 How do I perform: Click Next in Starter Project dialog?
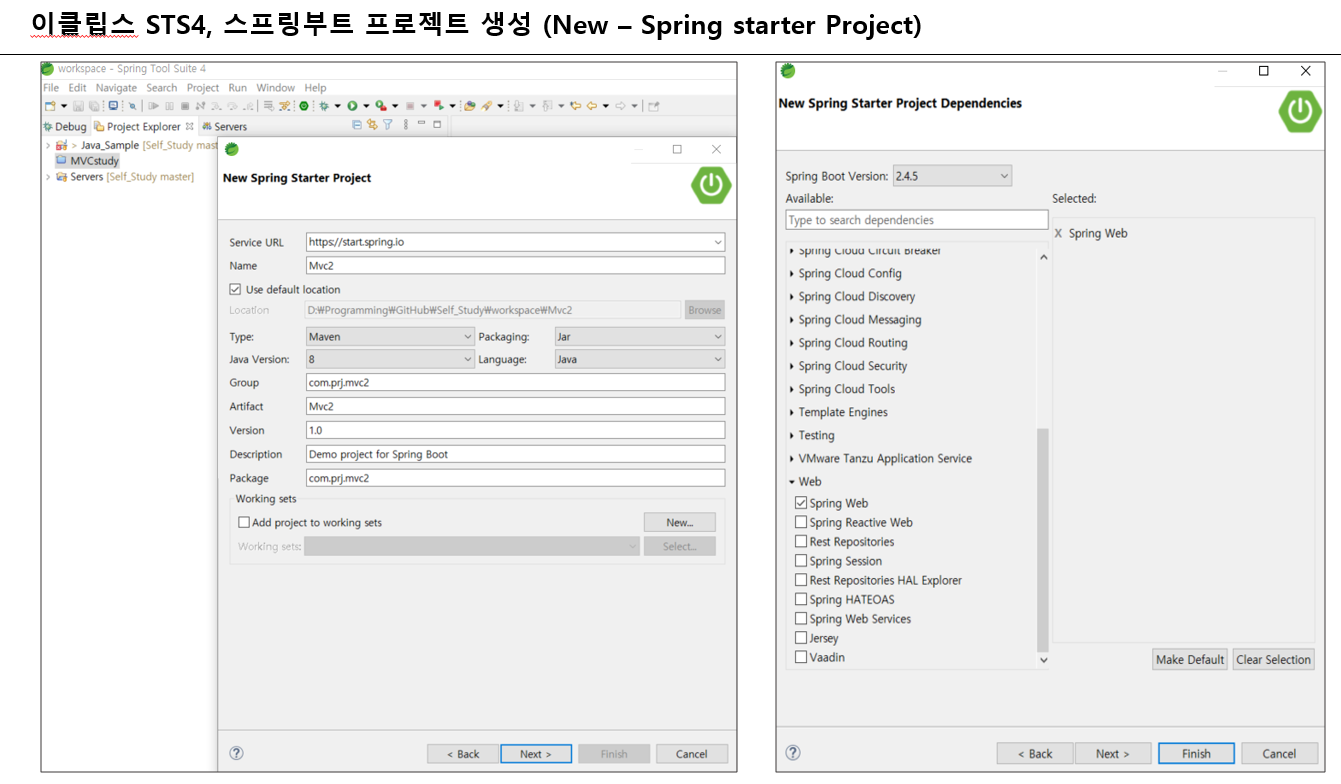click(x=535, y=754)
